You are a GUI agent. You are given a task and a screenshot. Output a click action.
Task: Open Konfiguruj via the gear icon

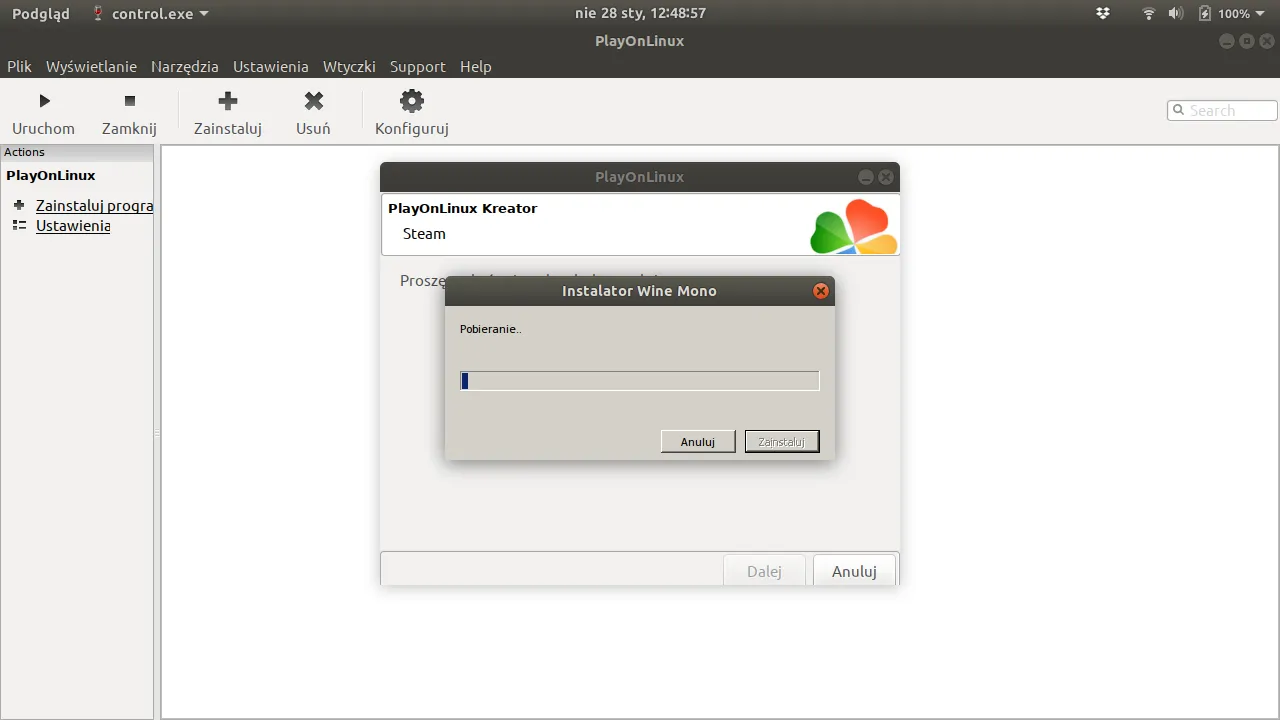point(412,100)
